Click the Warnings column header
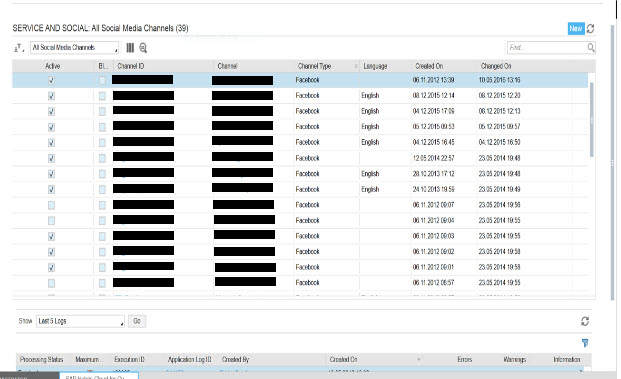Image resolution: width=621 pixels, height=379 pixels. tap(514, 360)
